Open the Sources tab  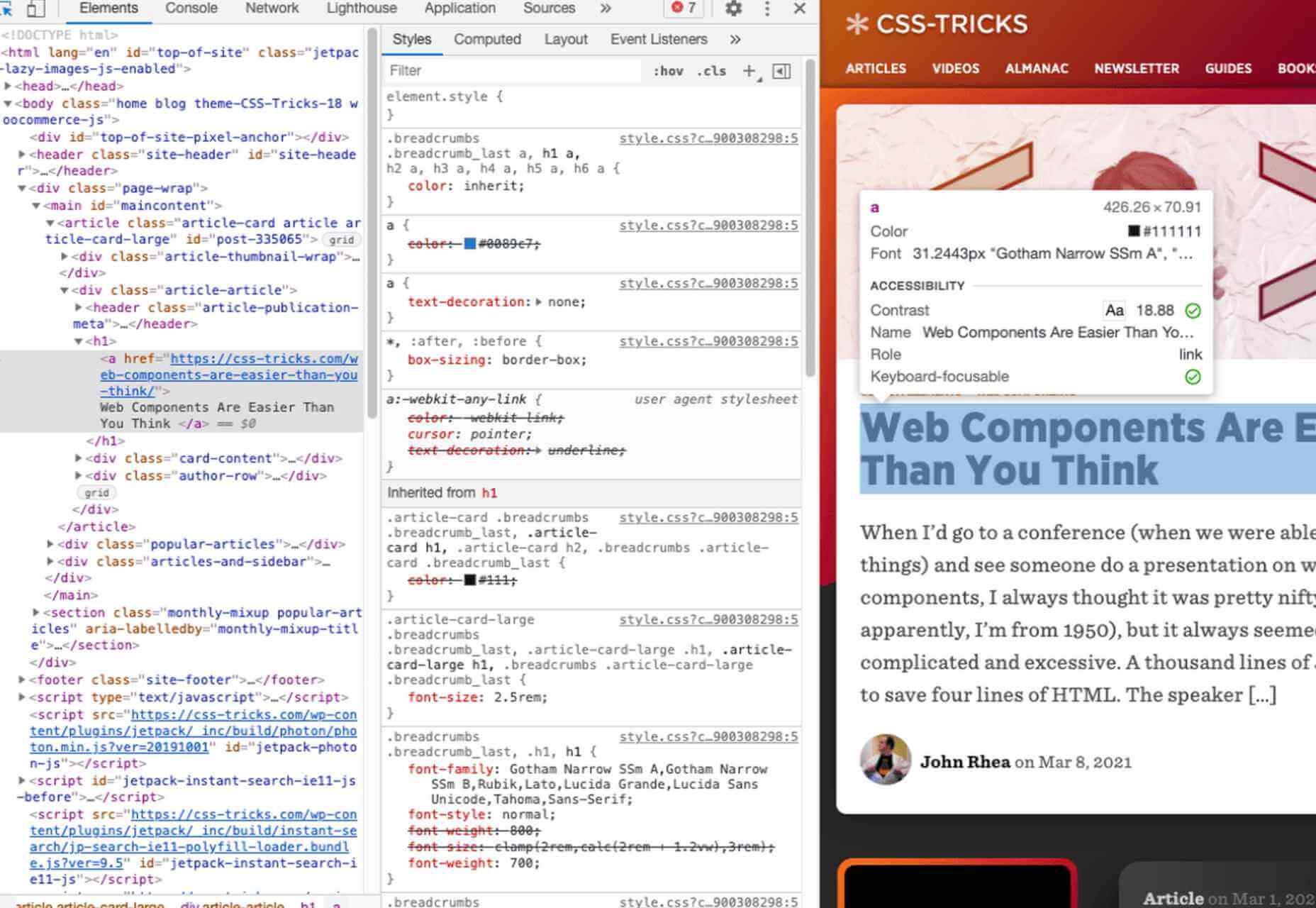point(549,9)
